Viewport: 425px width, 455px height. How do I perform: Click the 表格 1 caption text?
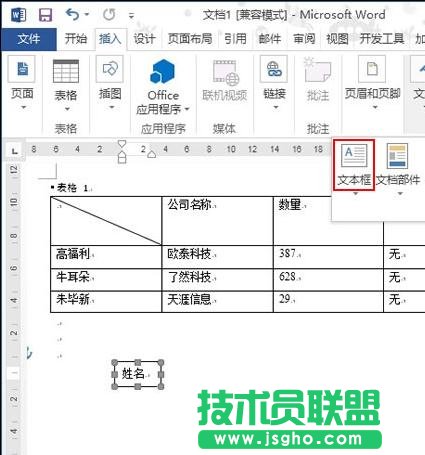coord(72,188)
